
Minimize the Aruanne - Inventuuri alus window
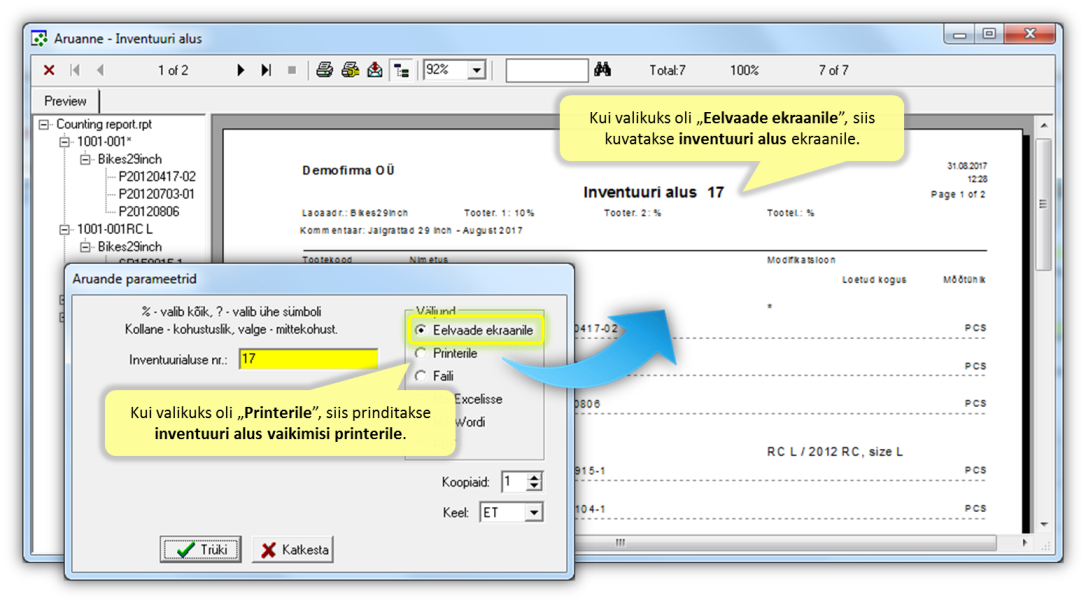click(x=959, y=35)
